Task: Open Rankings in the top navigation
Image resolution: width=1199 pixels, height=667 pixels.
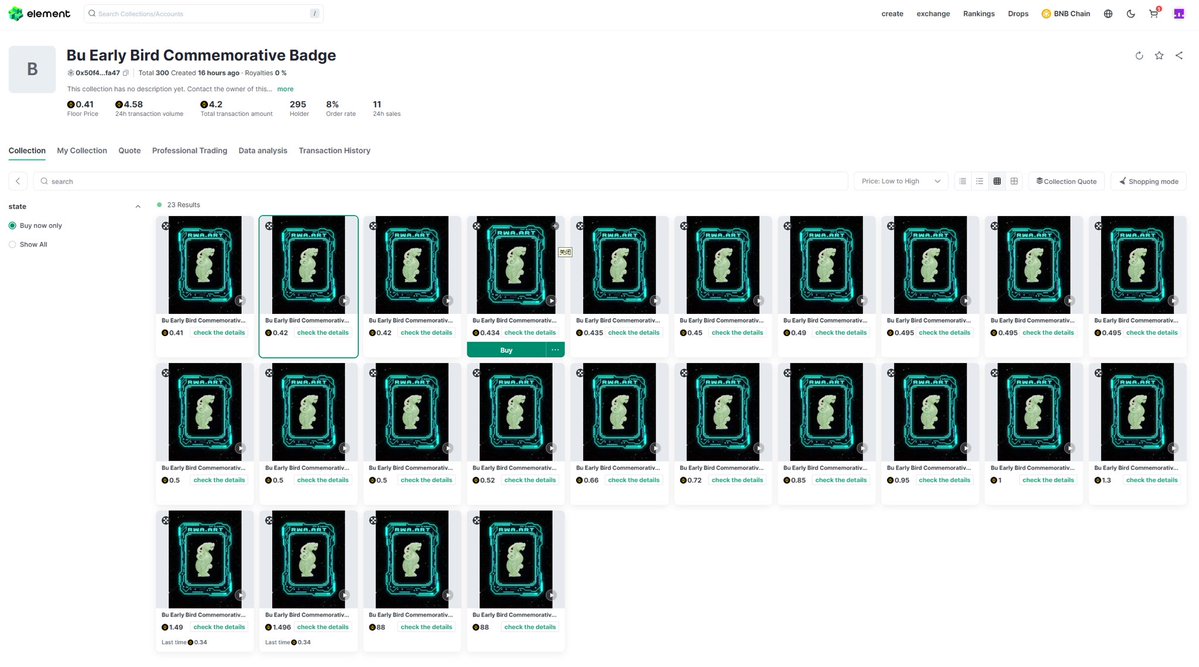Action: [979, 14]
